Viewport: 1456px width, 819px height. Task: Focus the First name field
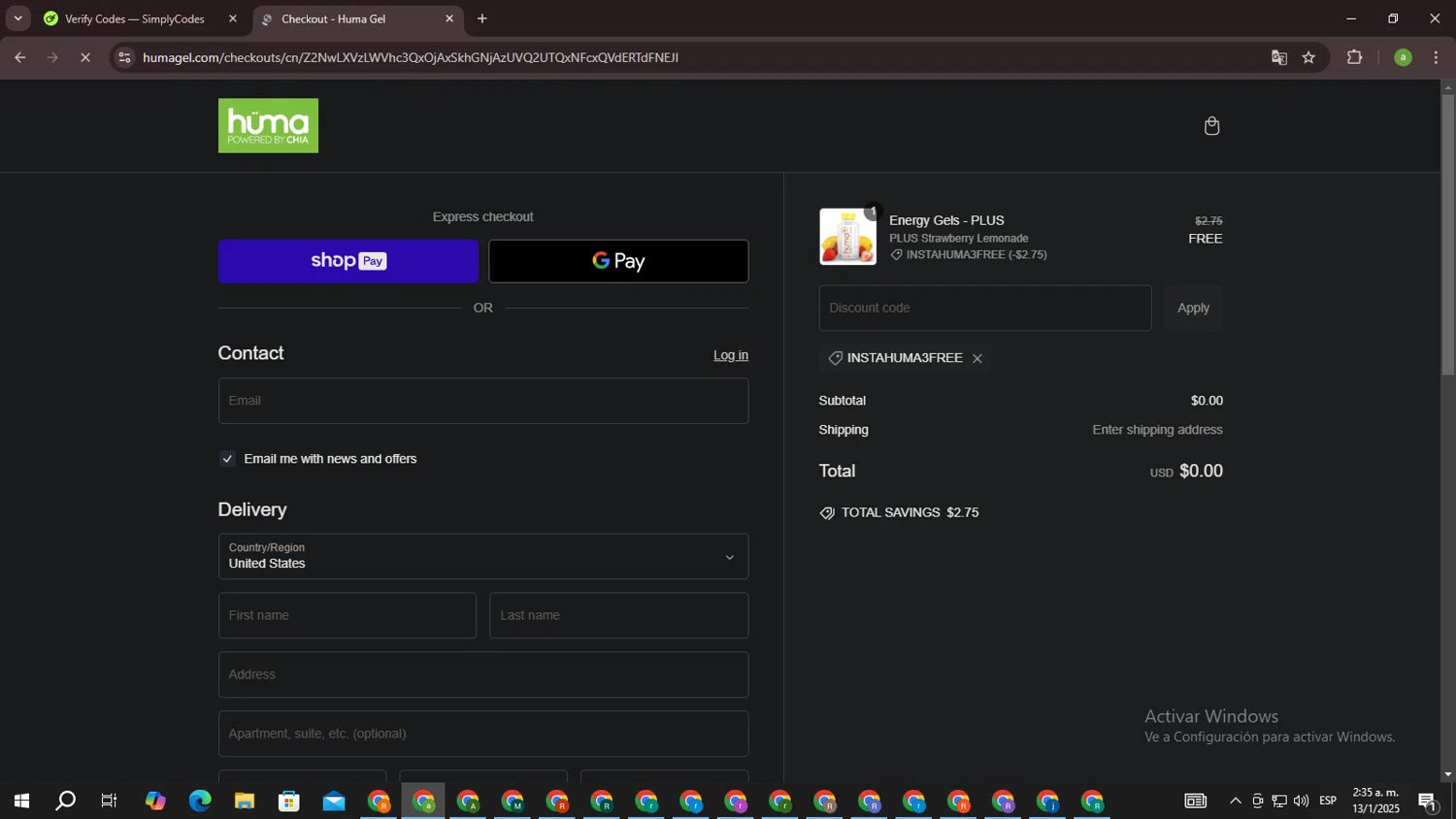tap(347, 615)
